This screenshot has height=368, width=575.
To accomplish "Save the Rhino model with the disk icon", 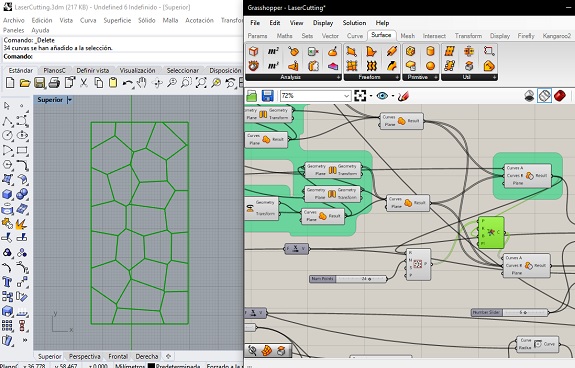I will click(x=39, y=83).
